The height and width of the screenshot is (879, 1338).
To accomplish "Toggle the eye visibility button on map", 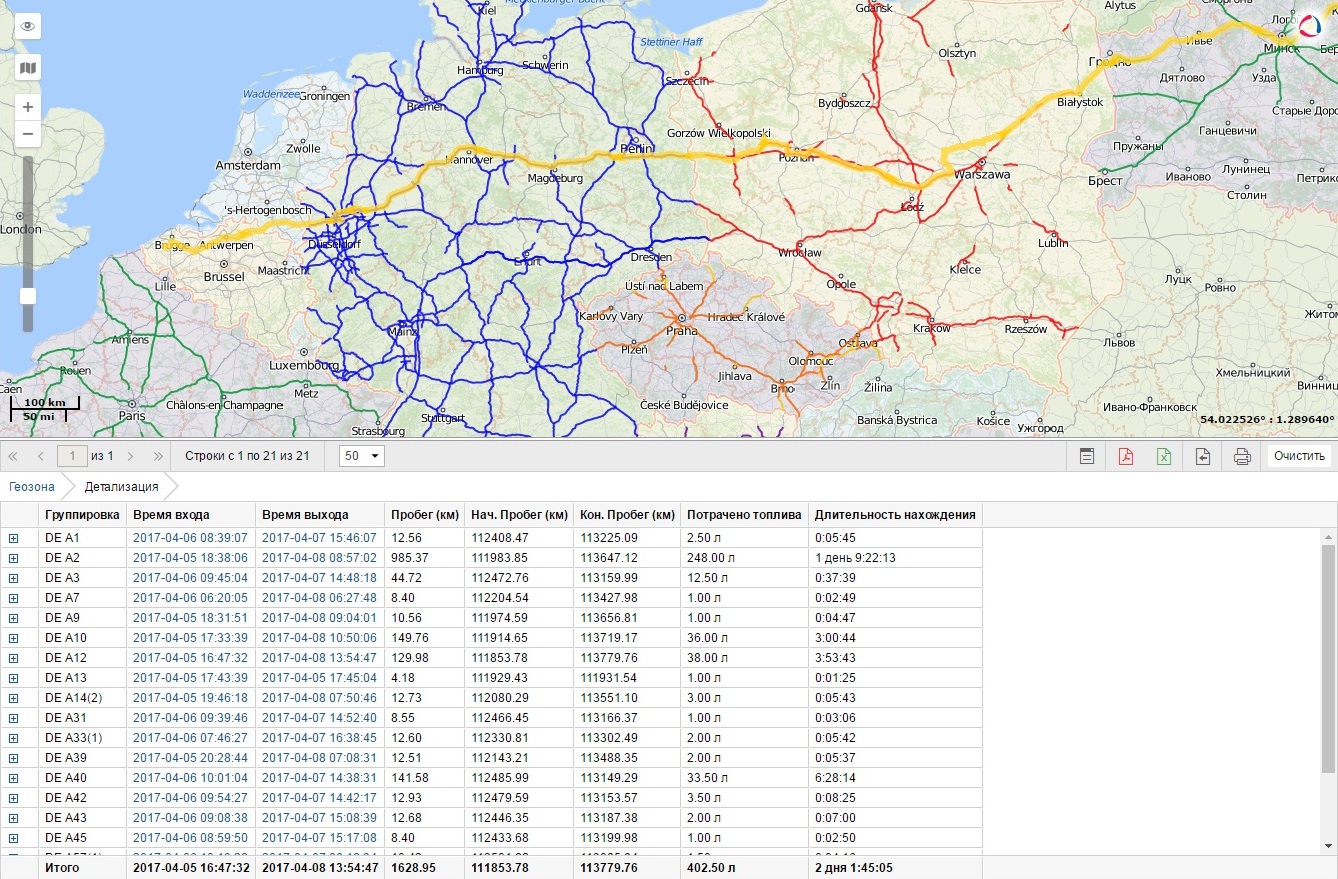I will pos(28,27).
